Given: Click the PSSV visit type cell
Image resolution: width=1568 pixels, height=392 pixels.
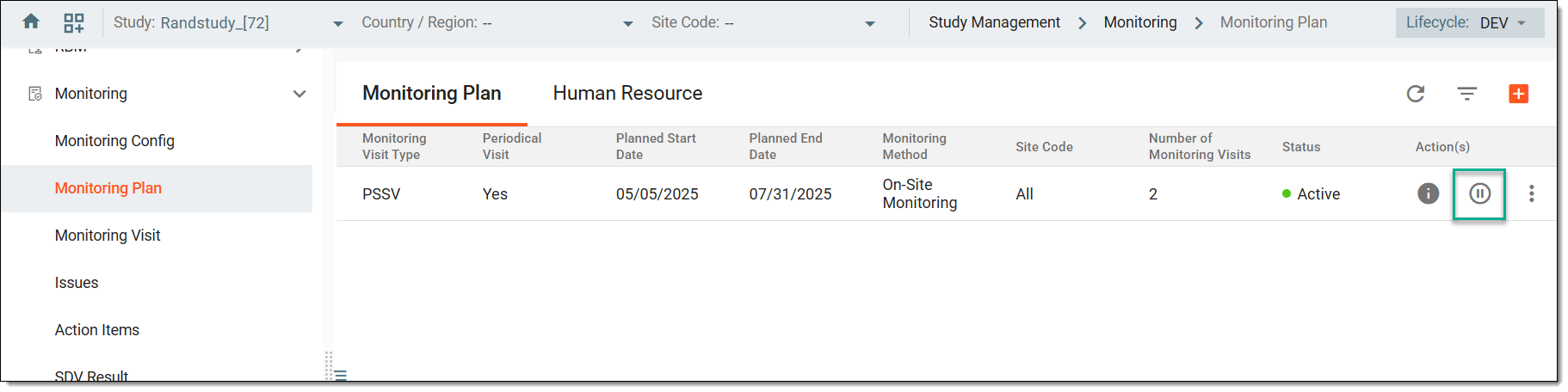Looking at the screenshot, I should (x=381, y=194).
